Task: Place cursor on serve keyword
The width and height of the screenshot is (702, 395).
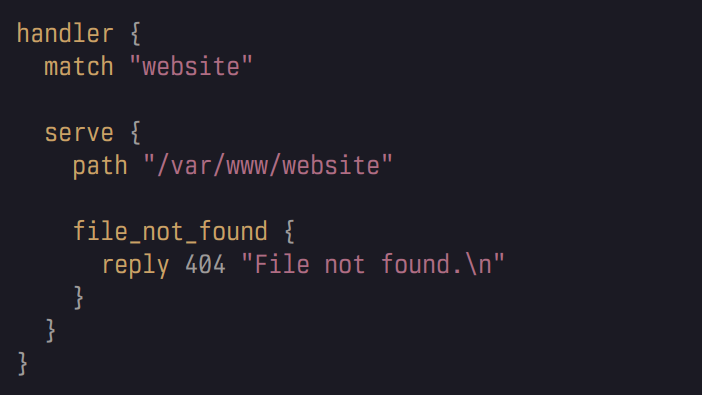Action: click(79, 133)
